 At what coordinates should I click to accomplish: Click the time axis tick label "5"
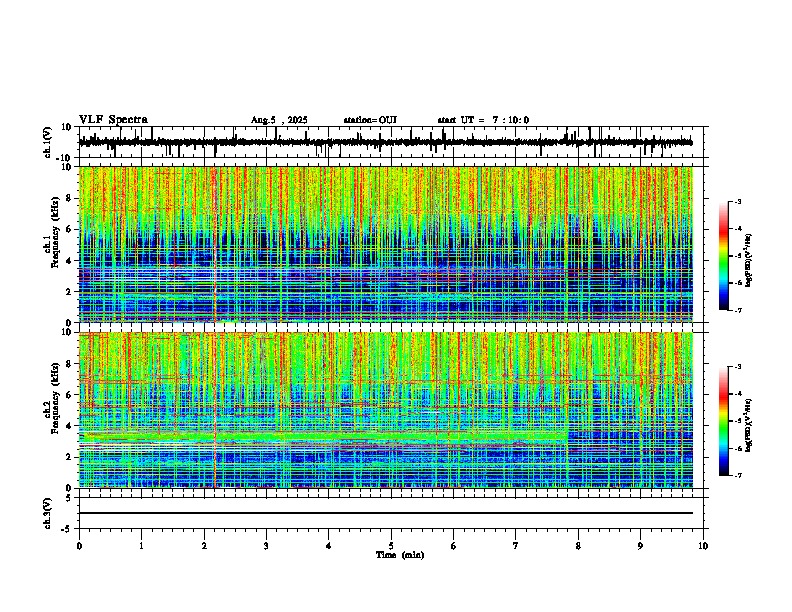(x=391, y=546)
